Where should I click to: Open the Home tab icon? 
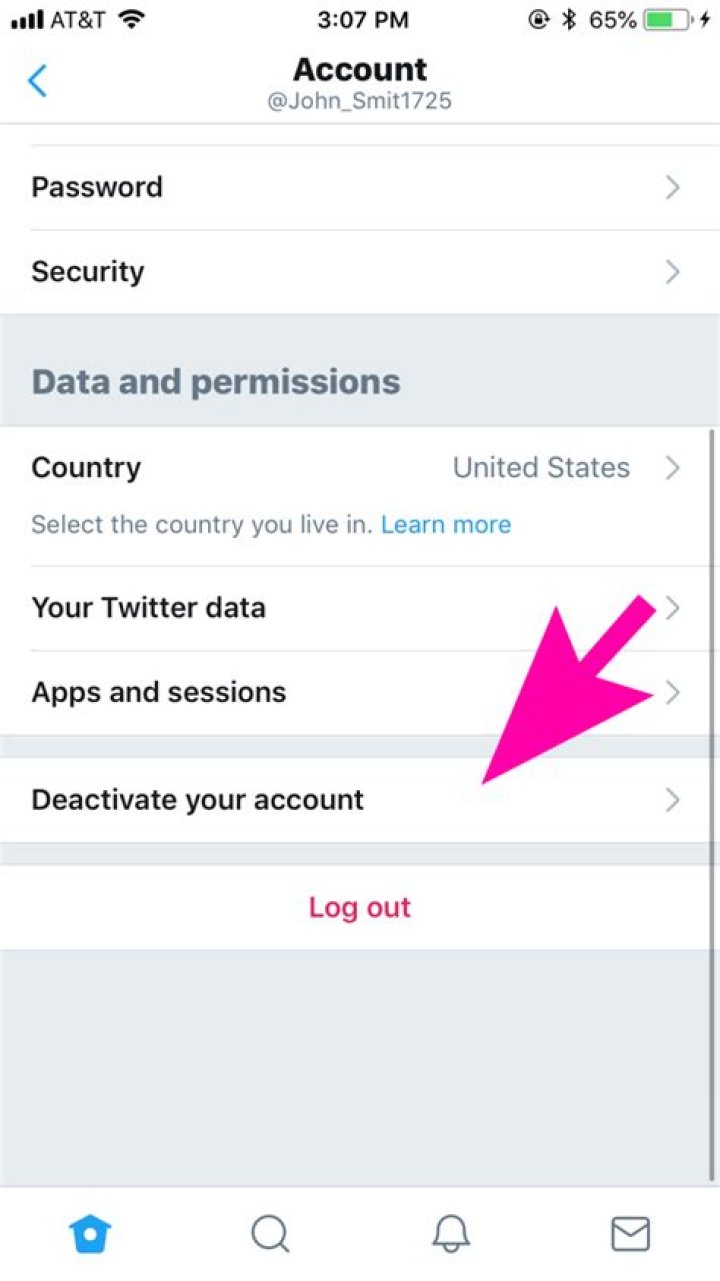90,1234
